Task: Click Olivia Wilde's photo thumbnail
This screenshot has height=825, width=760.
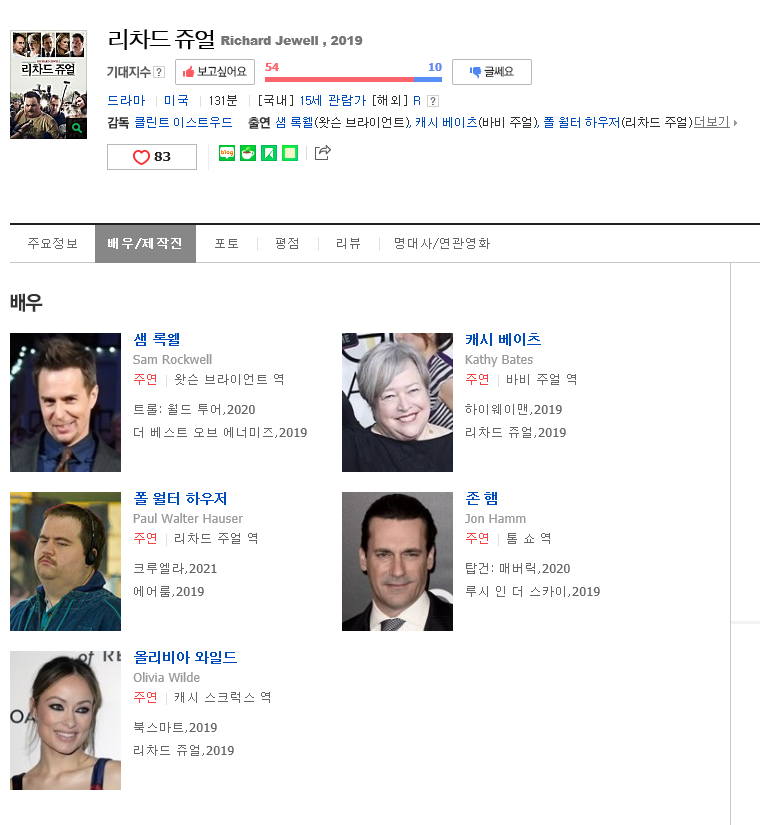Action: 65,720
